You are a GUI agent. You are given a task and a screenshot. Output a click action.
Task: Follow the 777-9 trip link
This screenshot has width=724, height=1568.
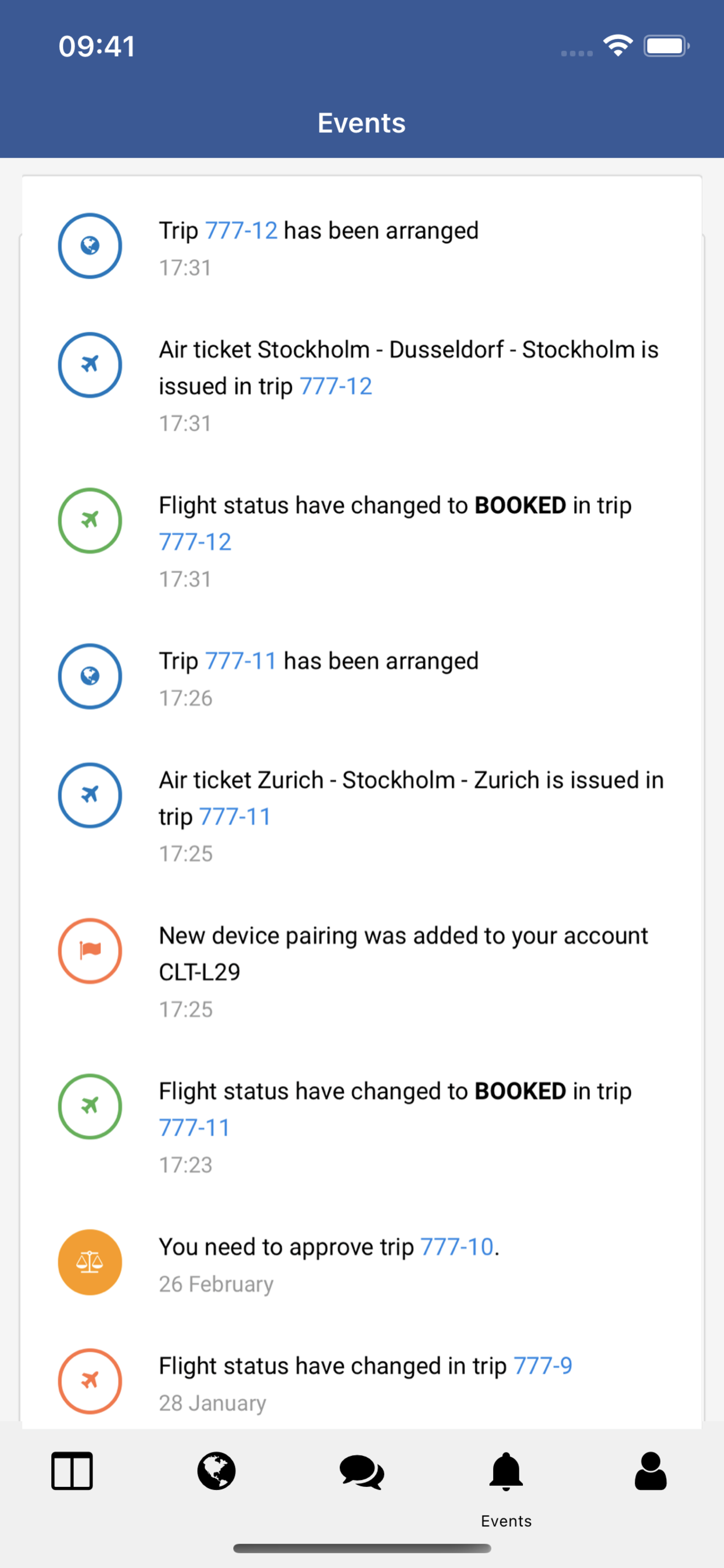(543, 1366)
